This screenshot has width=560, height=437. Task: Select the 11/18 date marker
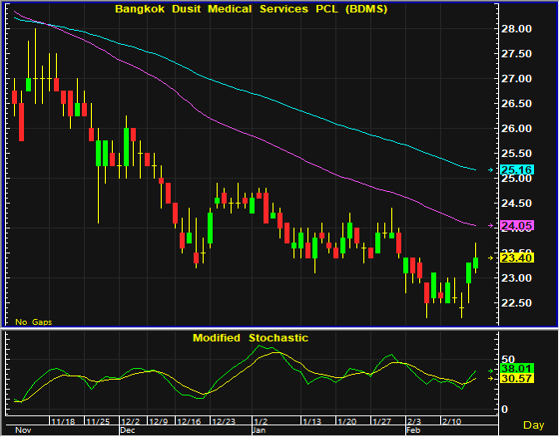tap(63, 421)
